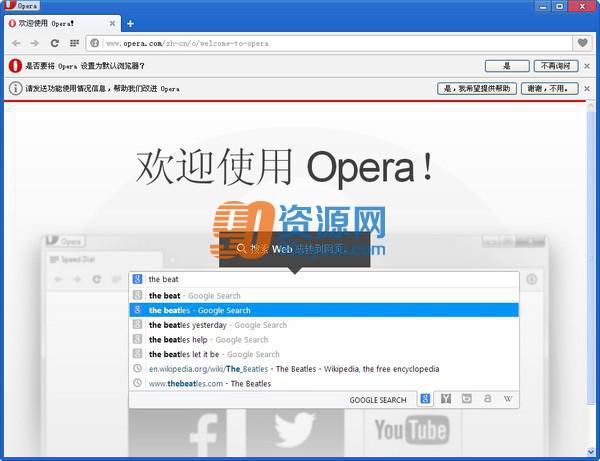Choose Google search engine icon
The image size is (600, 461).
coord(425,399)
